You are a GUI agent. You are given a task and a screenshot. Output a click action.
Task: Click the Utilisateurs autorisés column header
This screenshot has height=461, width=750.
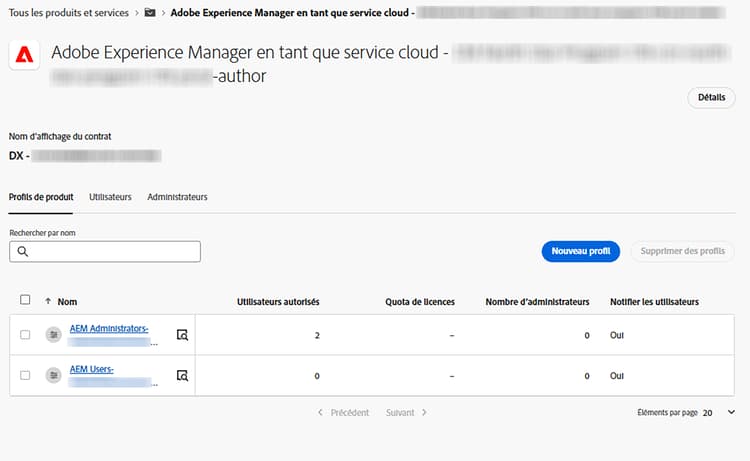[278, 302]
